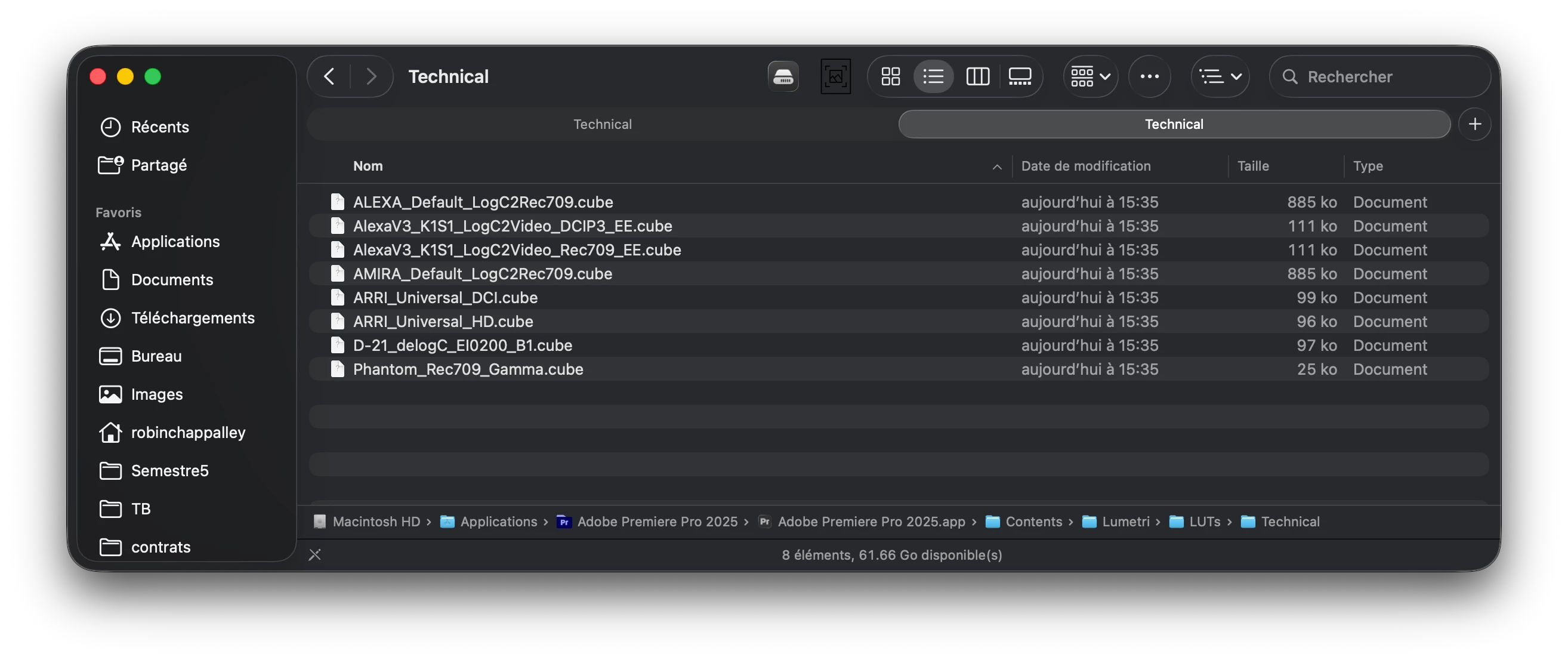Select AMIRA_Default_LogC2Rec709.cube file
The image size is (1568, 660).
point(899,273)
